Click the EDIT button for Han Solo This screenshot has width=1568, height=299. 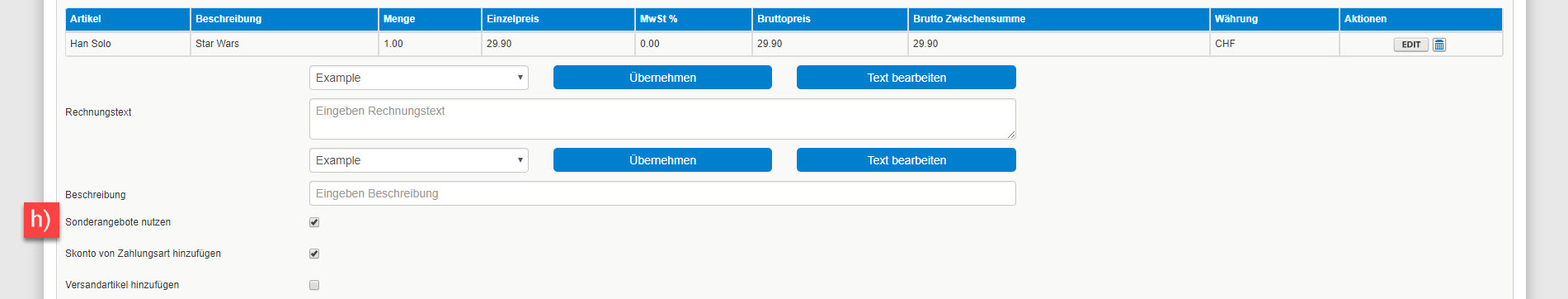[x=1411, y=45]
